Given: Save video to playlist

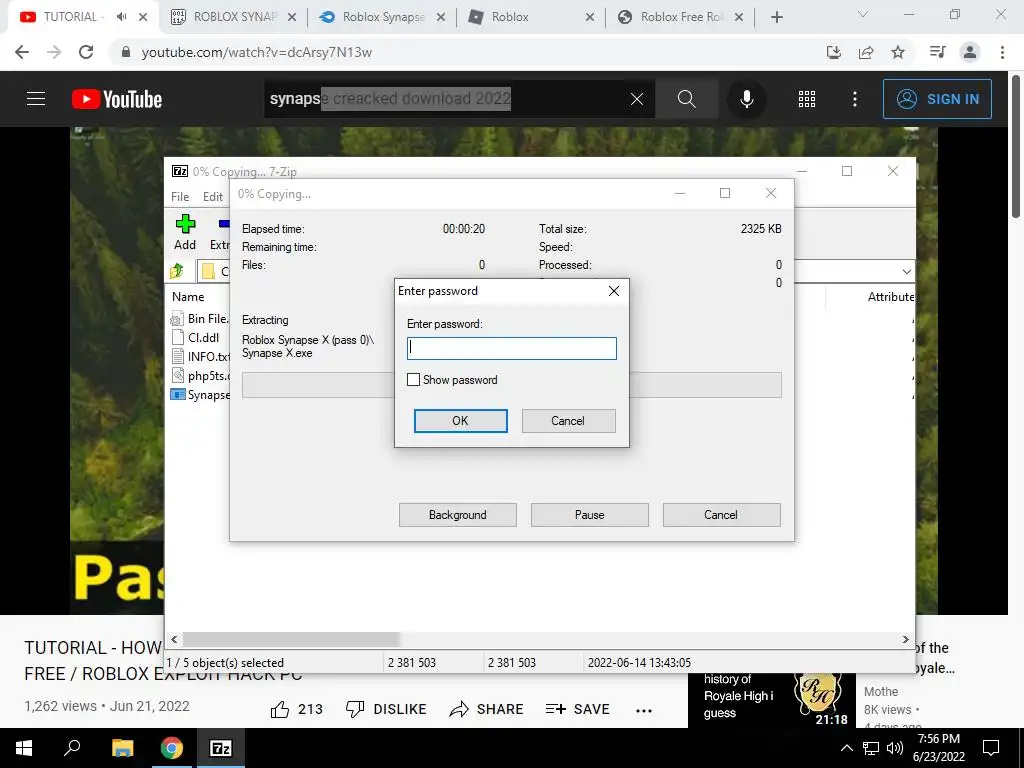Looking at the screenshot, I should (577, 709).
